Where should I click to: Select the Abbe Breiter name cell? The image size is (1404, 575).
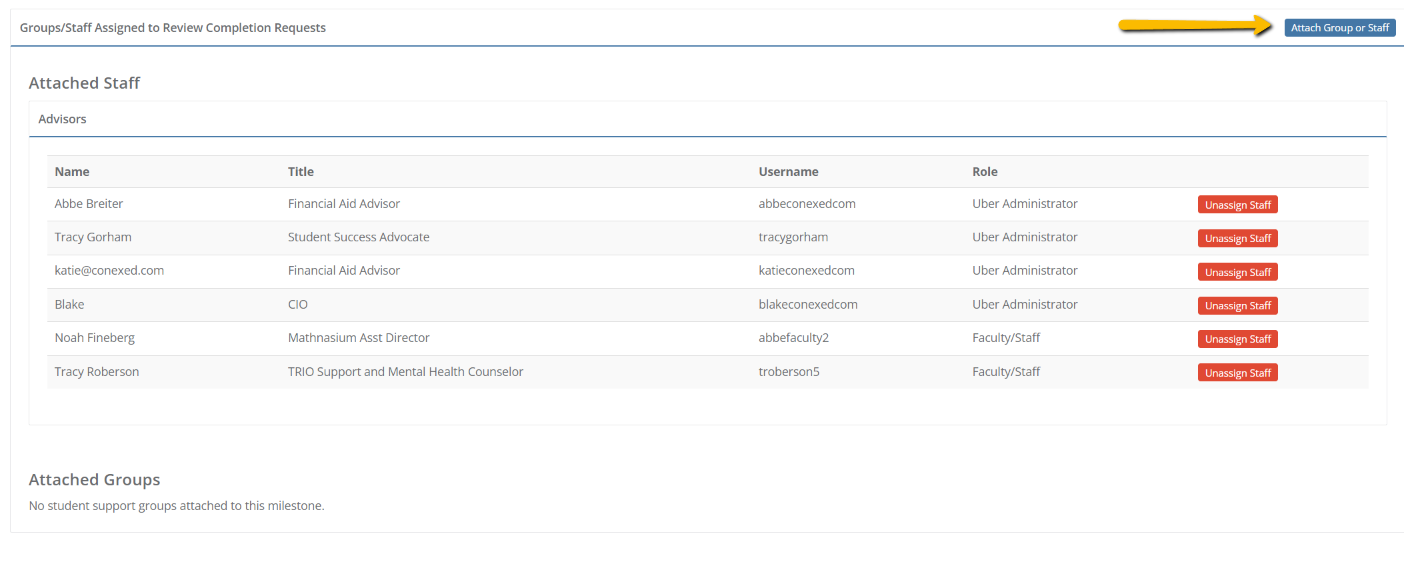pos(89,204)
